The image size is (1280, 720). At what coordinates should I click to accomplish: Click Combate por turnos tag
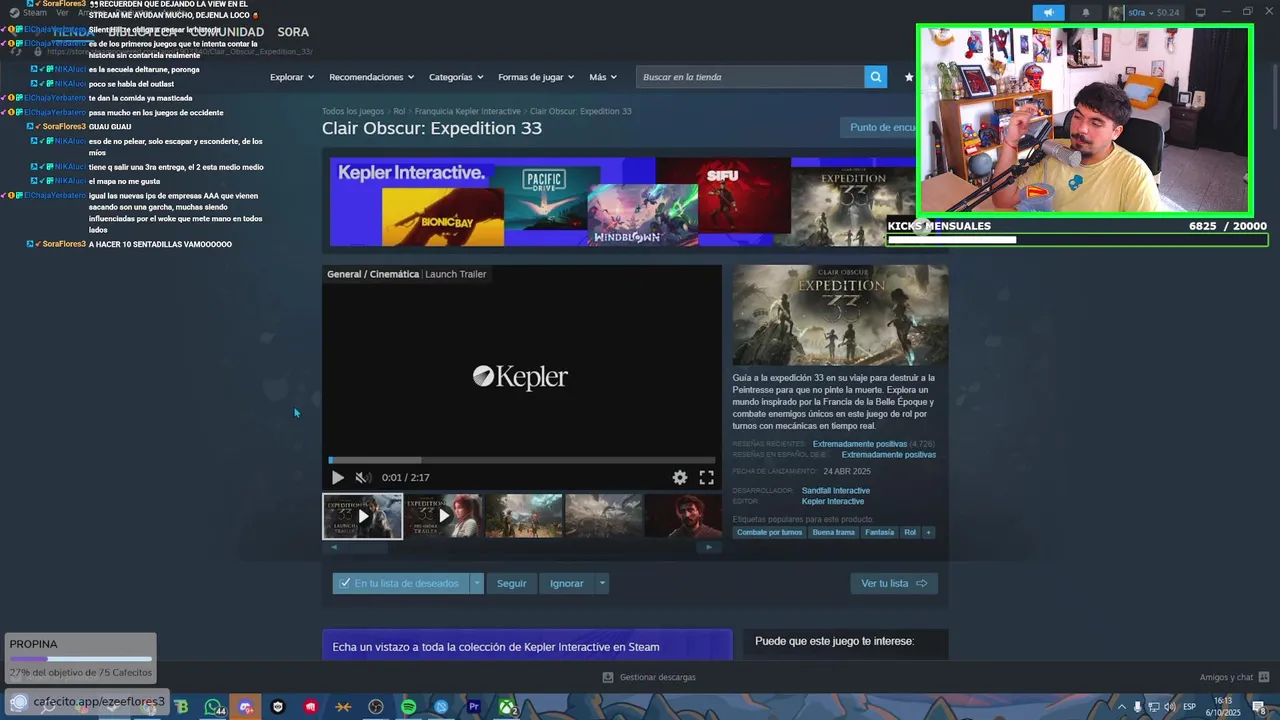[769, 532]
